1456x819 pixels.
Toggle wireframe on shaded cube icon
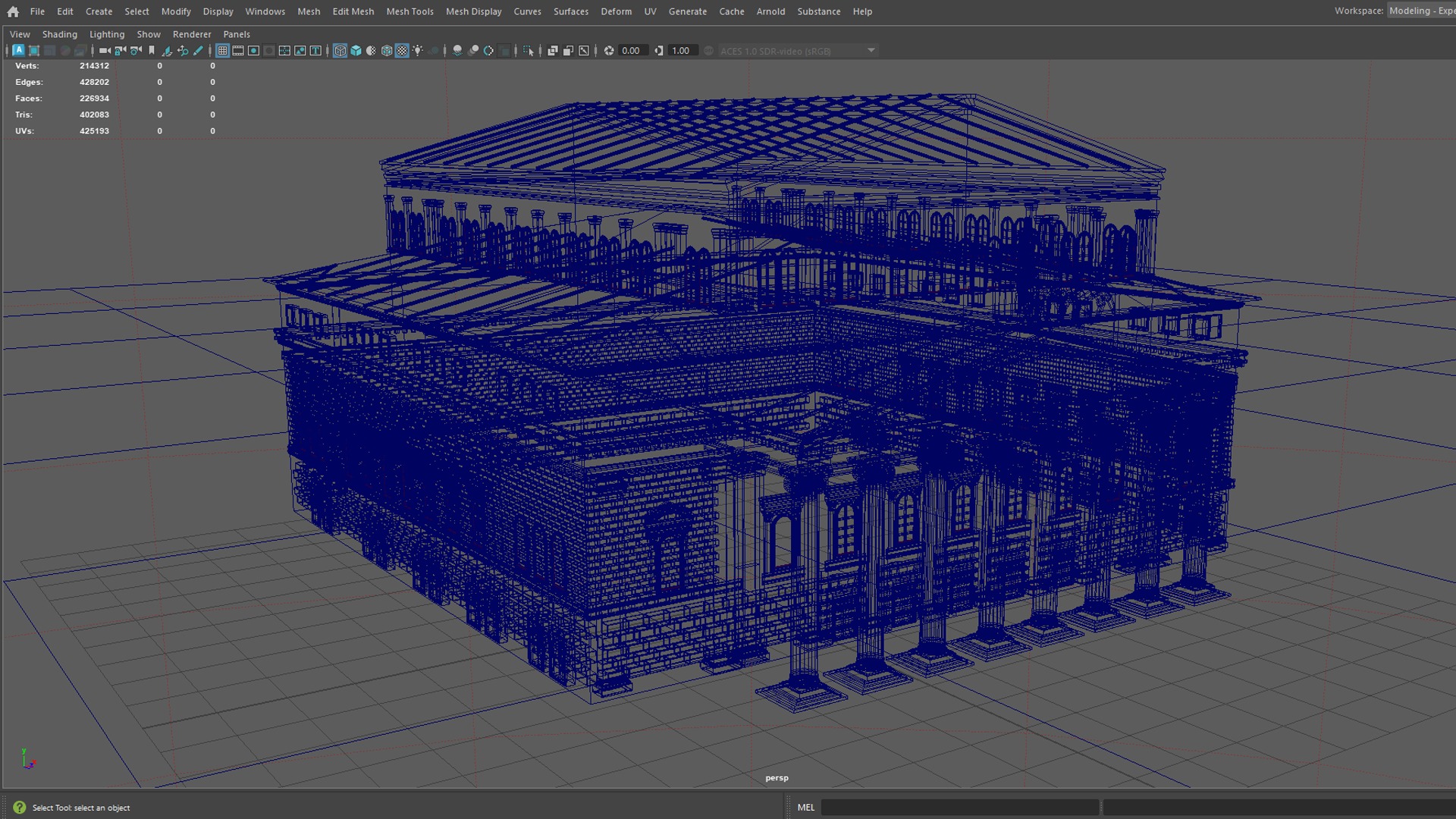point(387,51)
